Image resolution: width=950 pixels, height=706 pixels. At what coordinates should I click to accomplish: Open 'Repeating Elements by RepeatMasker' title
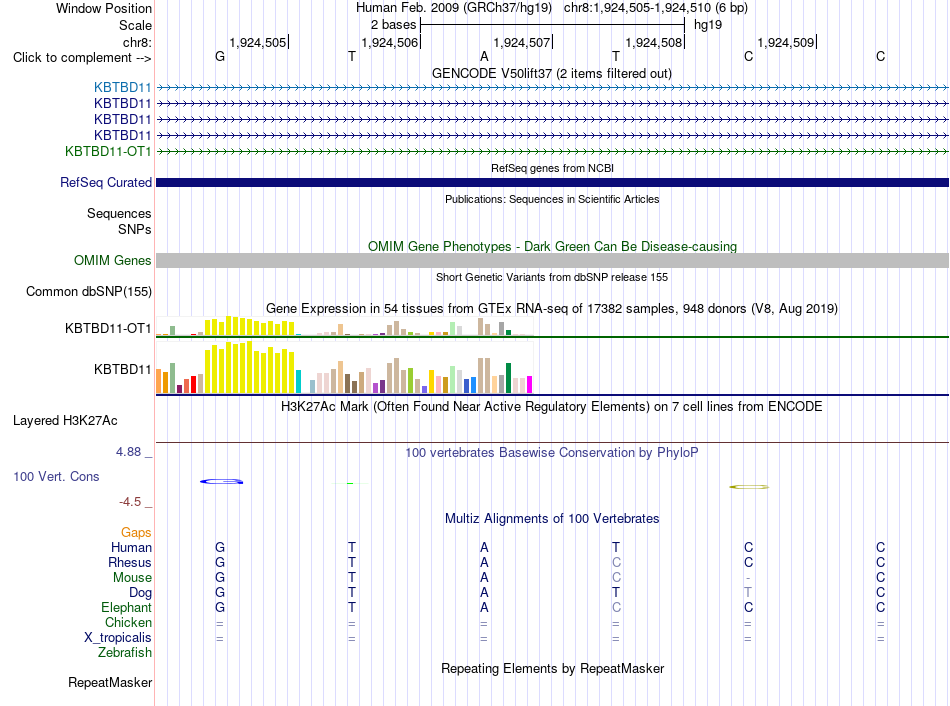[x=552, y=668]
